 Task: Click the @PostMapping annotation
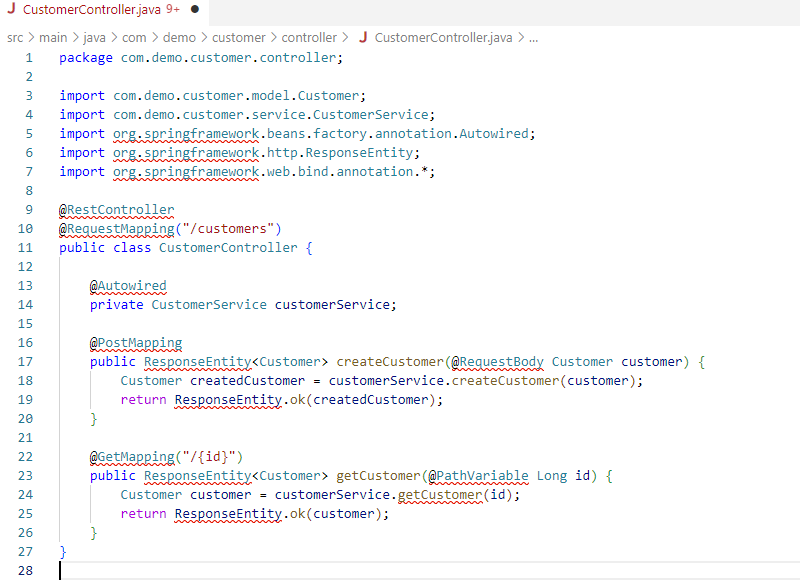tap(136, 343)
